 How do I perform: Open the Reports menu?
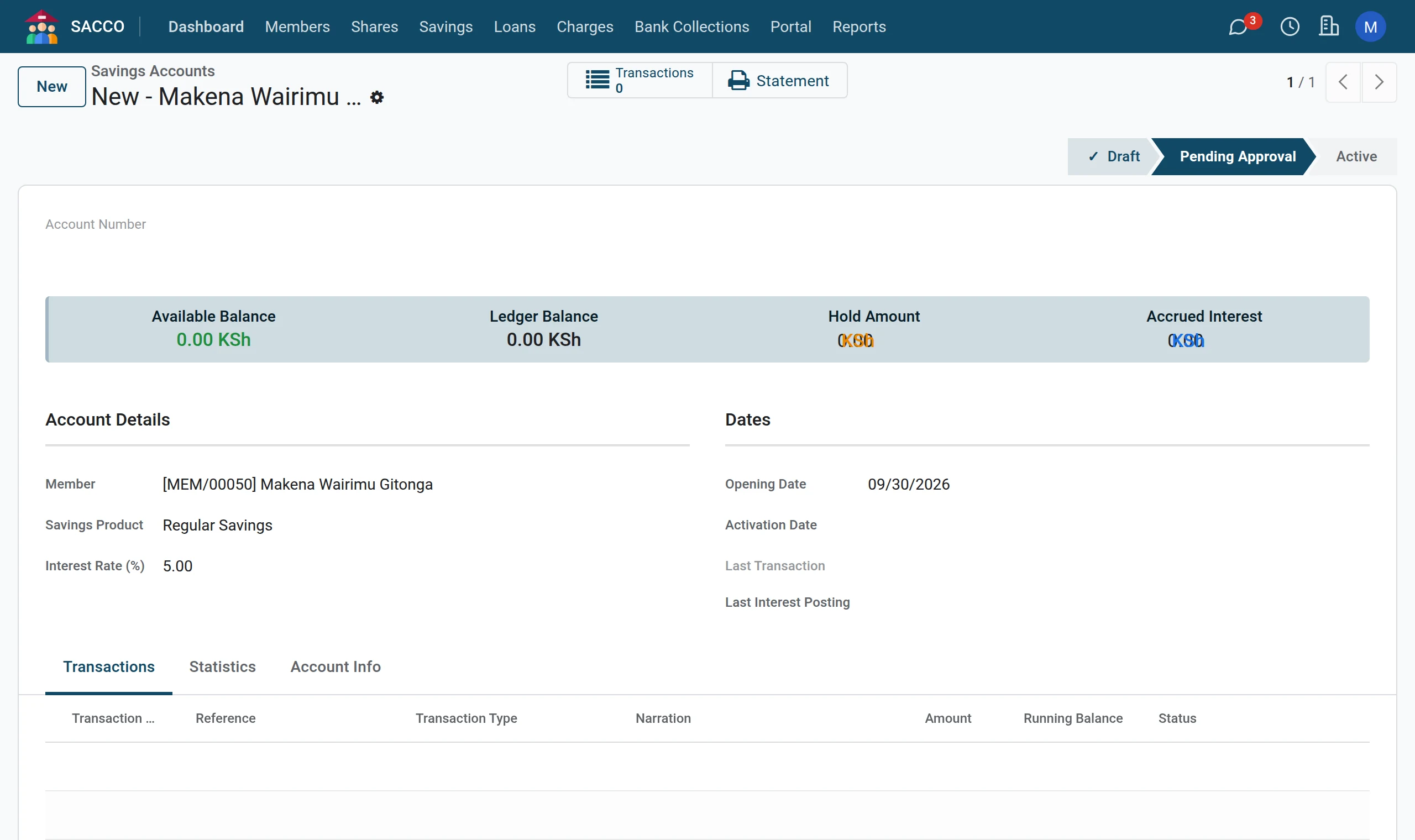858,27
